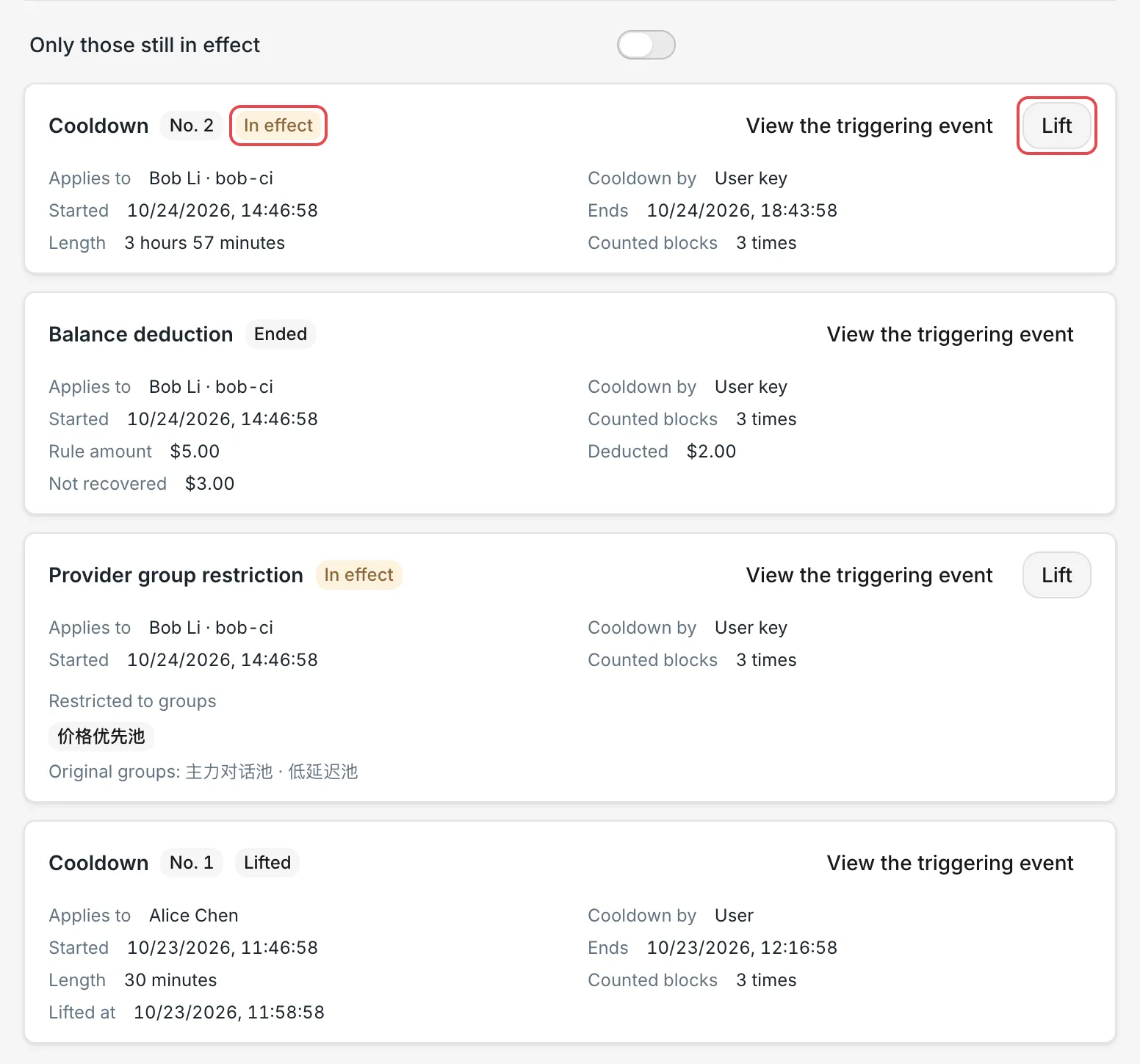
Task: Click Lifted at 10/23/2026, 11:58:58
Action: coord(229,1013)
